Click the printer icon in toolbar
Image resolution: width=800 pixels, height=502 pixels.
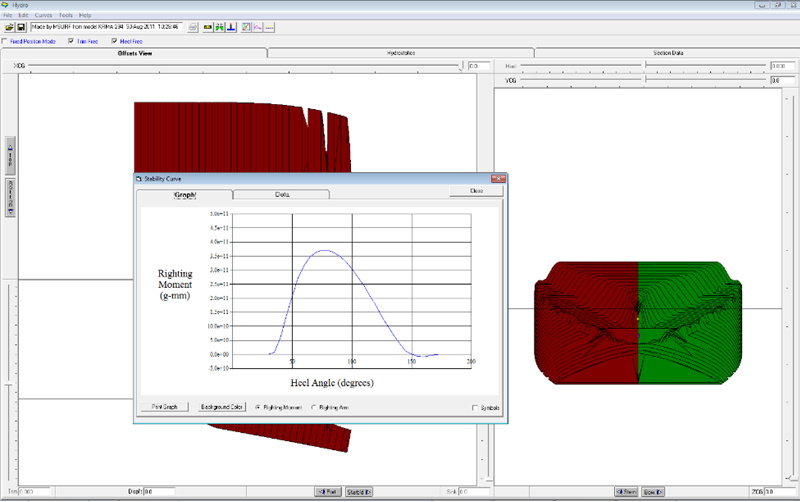tap(193, 27)
